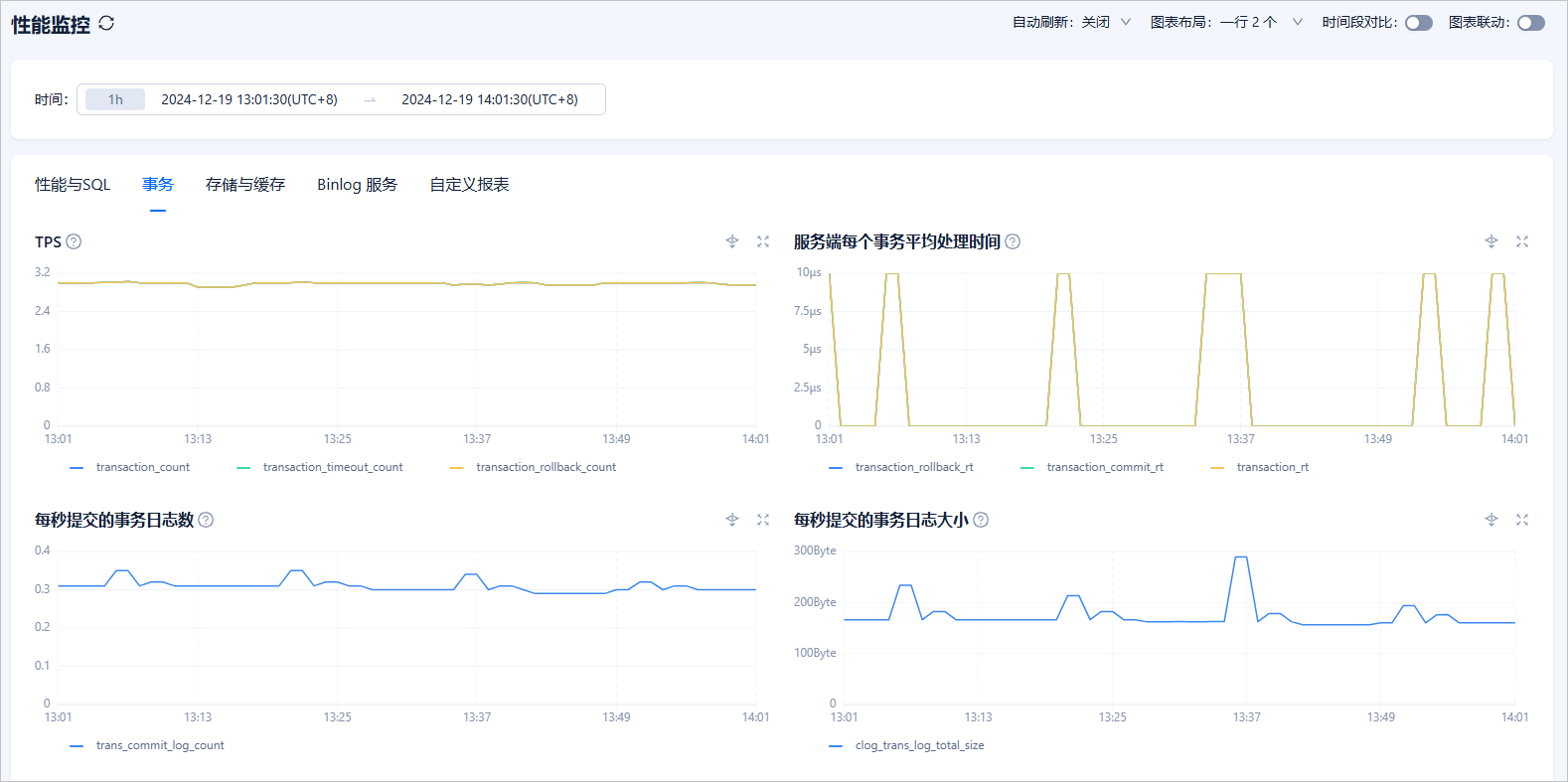Open the Binlog 服务 tab
This screenshot has height=782, width=1568.
click(x=357, y=185)
